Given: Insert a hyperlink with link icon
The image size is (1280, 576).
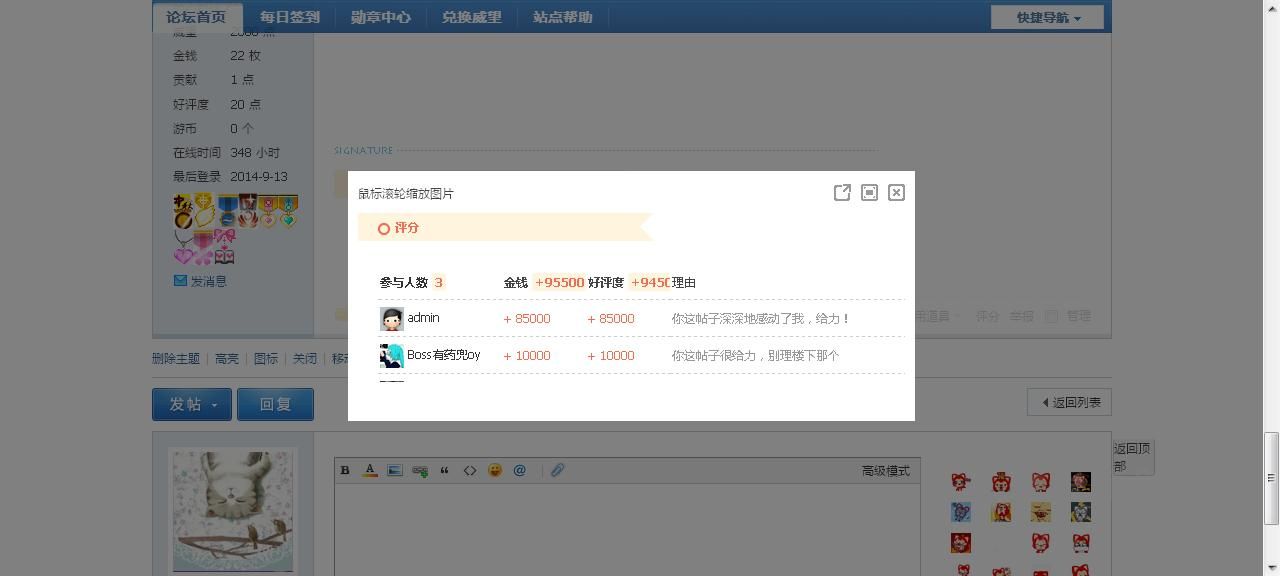Looking at the screenshot, I should coord(420,470).
